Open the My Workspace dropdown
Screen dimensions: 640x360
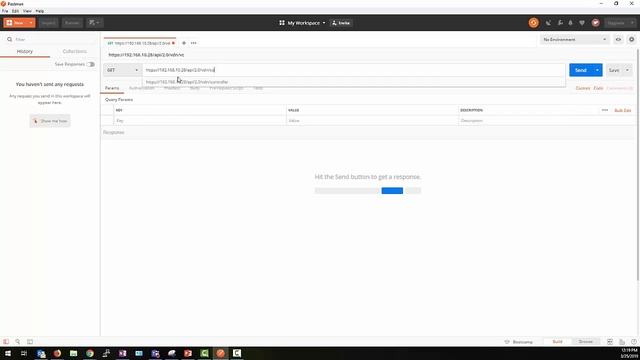(x=302, y=23)
